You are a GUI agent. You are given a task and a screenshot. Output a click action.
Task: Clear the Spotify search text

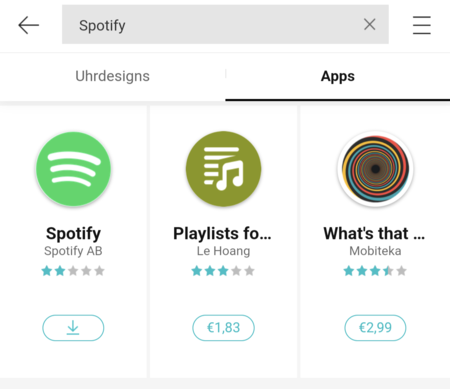coord(370,24)
